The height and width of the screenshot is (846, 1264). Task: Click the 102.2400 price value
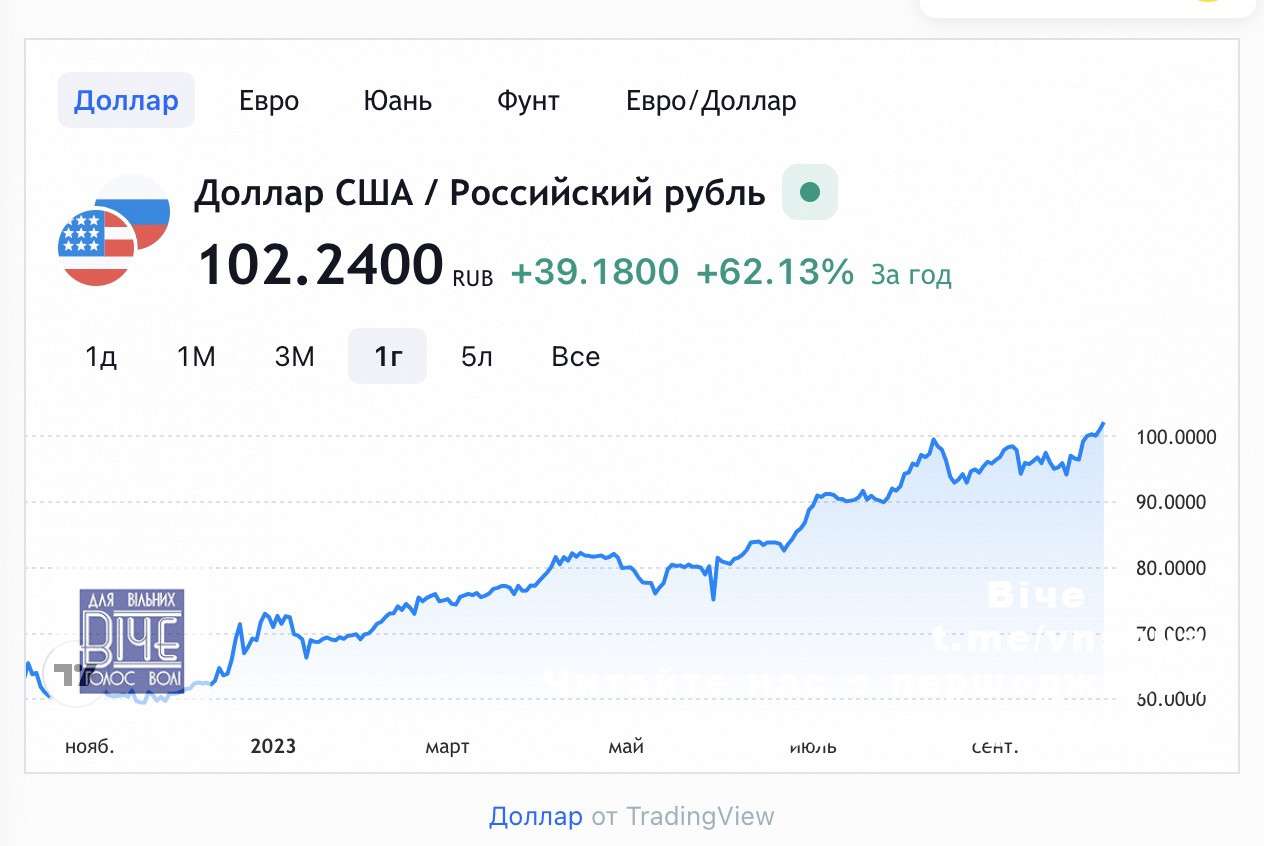(x=320, y=266)
